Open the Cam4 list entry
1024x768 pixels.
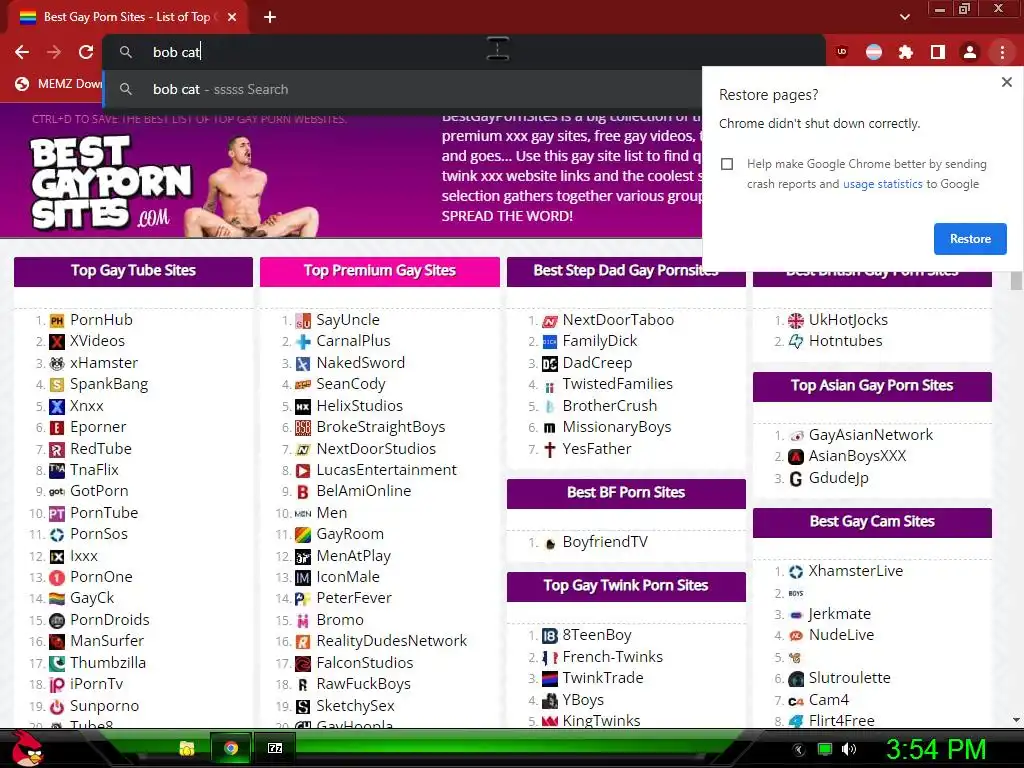[x=828, y=700]
